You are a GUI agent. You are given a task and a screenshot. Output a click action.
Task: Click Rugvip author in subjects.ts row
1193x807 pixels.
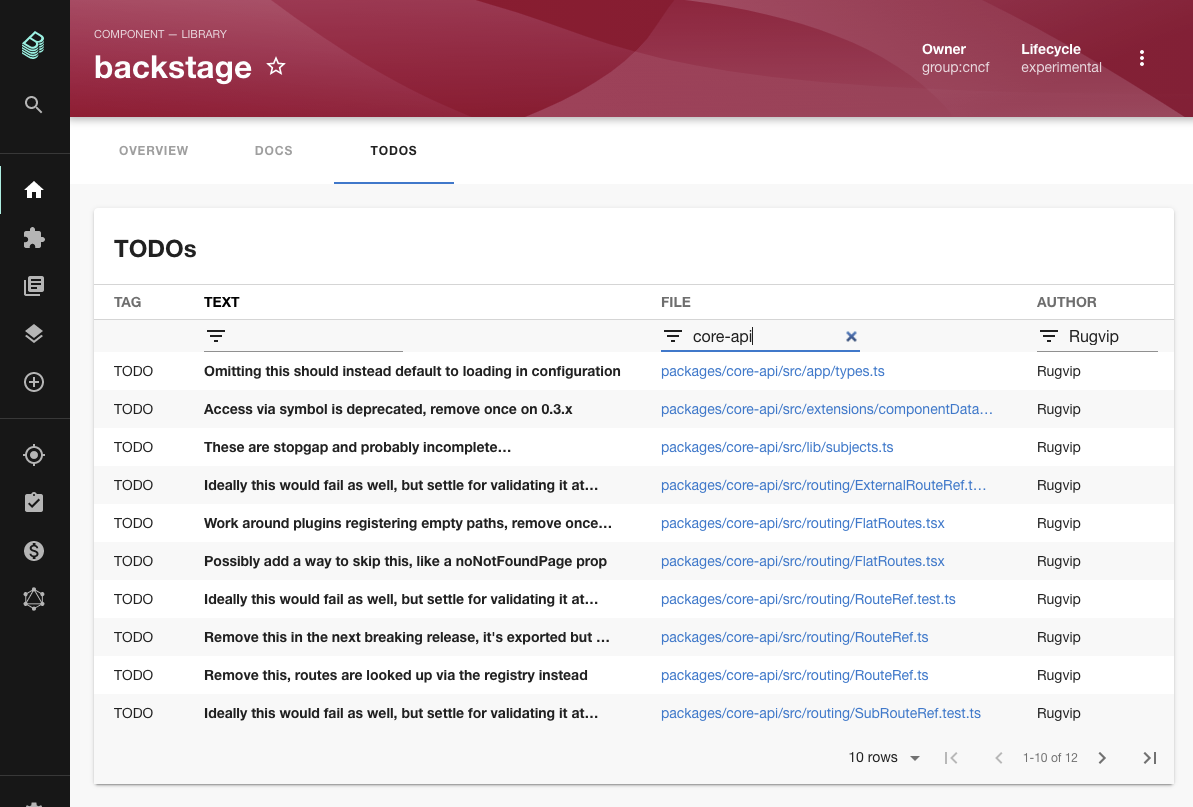tap(1058, 447)
